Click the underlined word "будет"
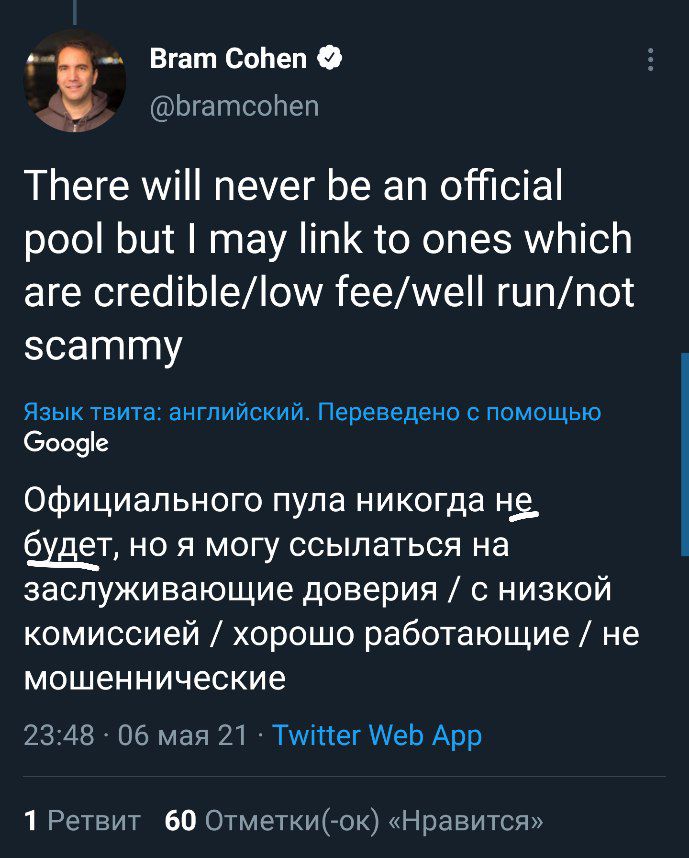Viewport: 689px width, 858px height. tap(67, 546)
